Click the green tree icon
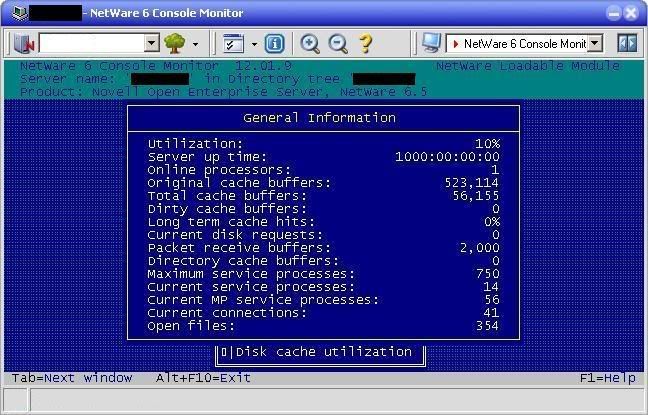 click(x=175, y=44)
